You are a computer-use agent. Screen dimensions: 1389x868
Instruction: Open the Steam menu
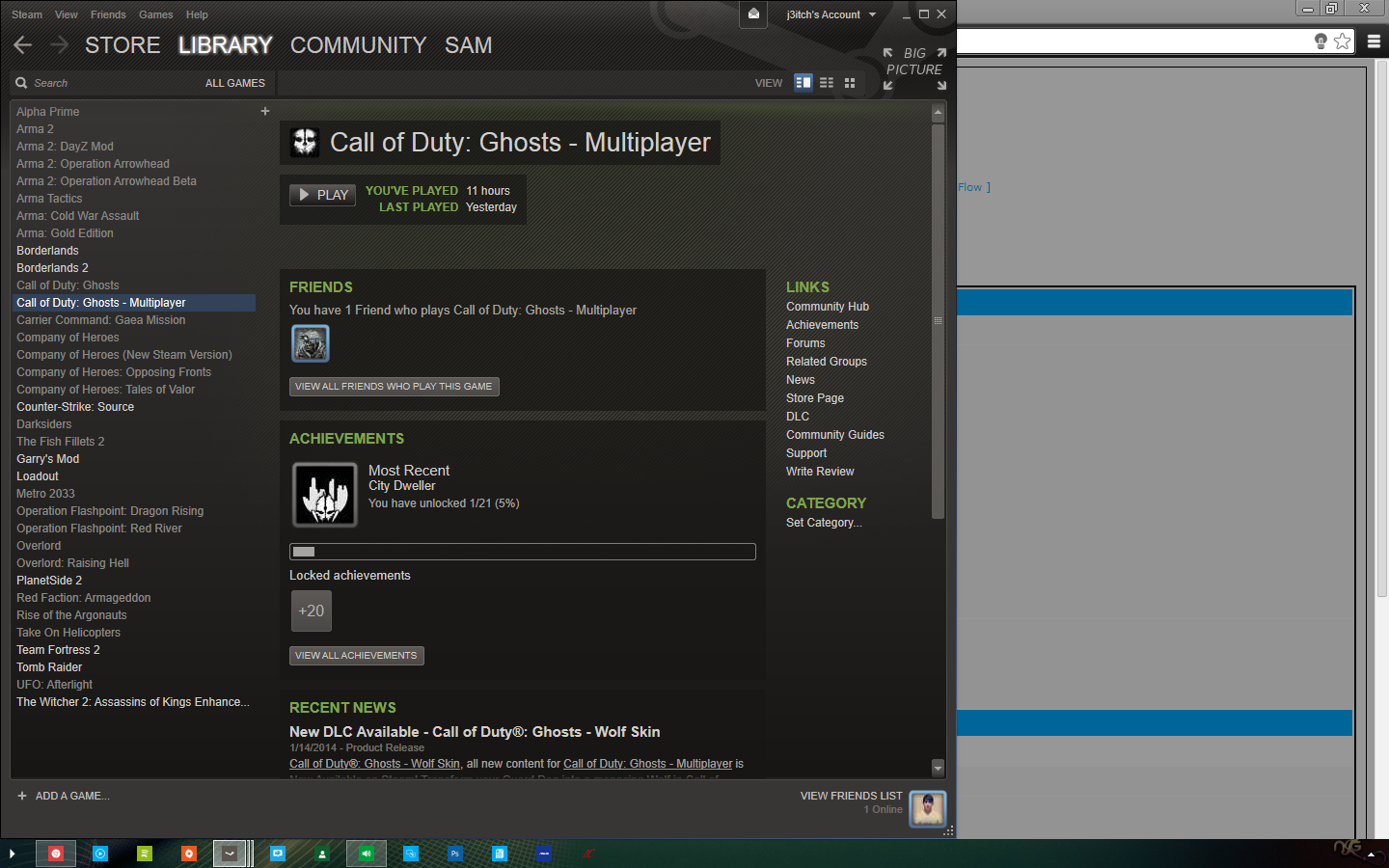click(27, 14)
